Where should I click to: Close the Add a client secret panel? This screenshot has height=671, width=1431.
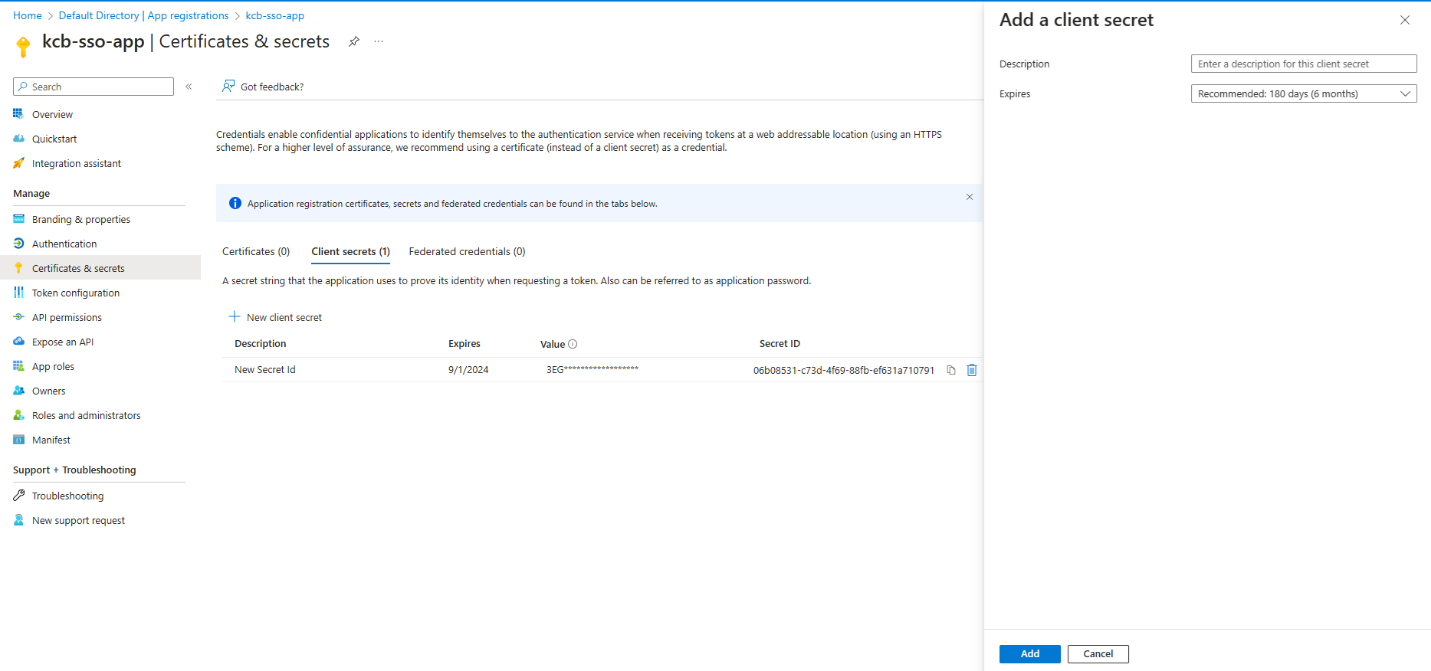1404,20
